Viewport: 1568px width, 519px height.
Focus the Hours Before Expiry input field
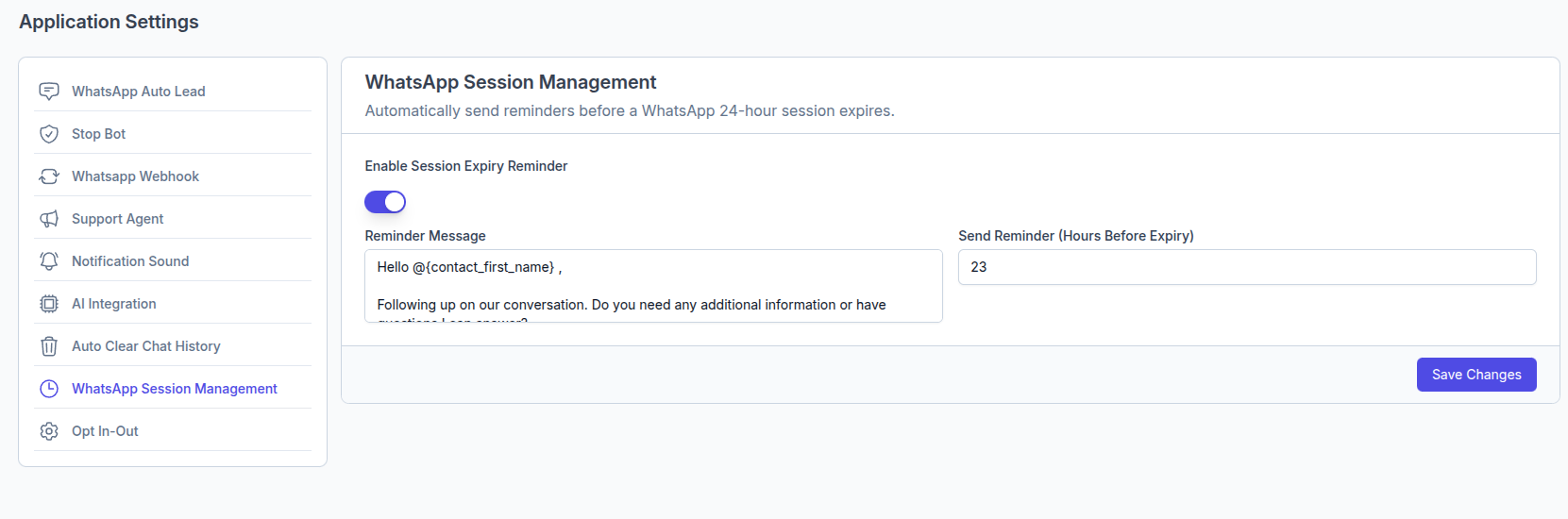[x=1247, y=267]
